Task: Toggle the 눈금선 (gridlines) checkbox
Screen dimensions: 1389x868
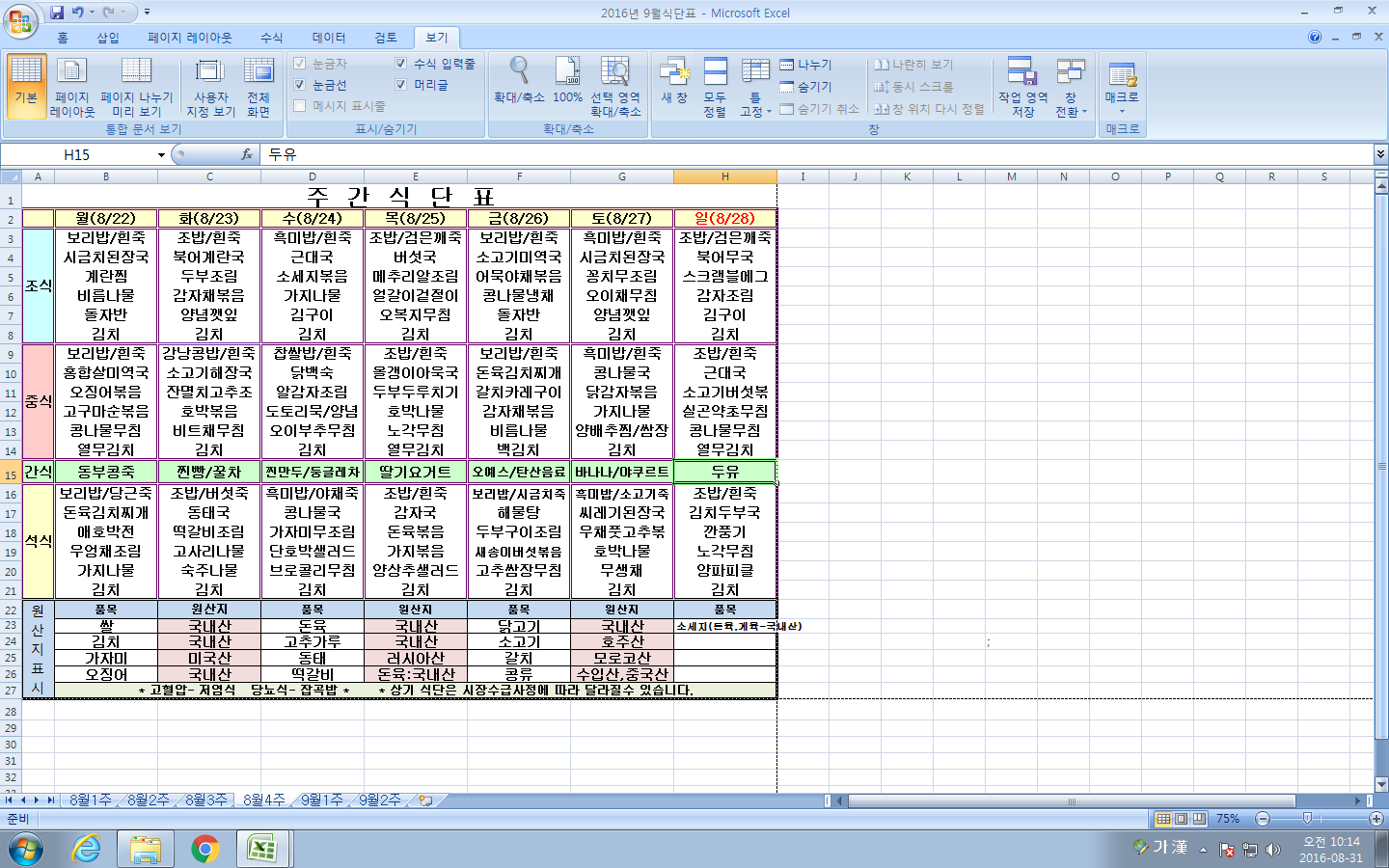Action: [300, 85]
